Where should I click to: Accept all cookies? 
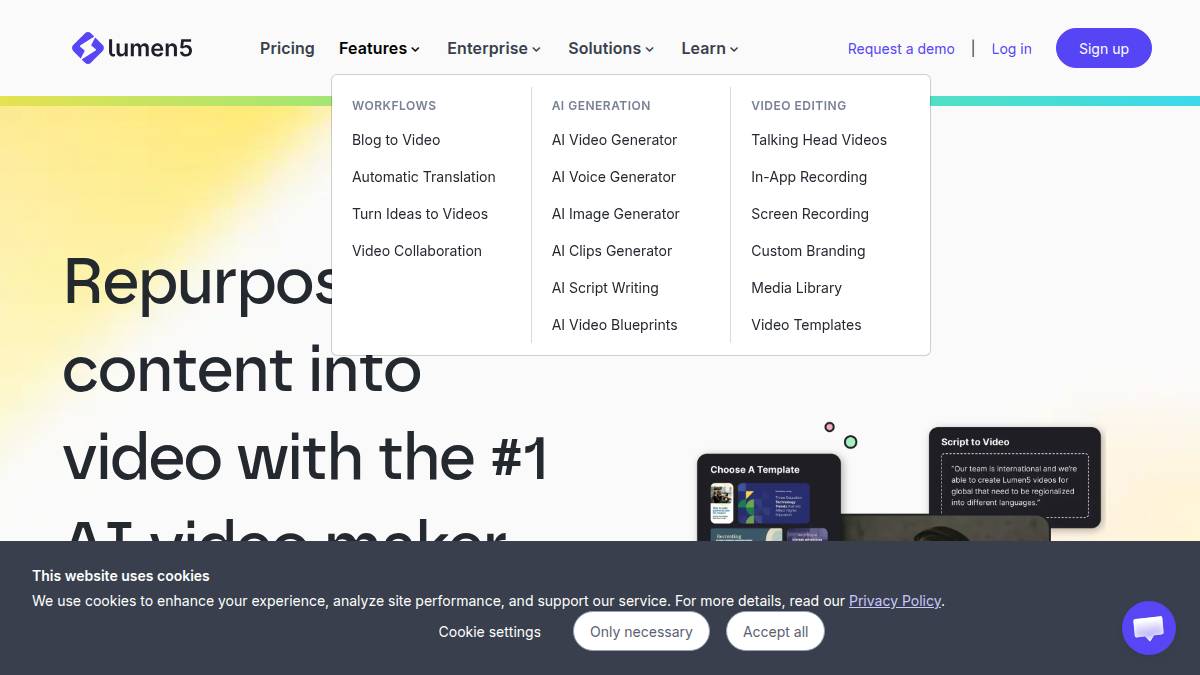click(775, 632)
